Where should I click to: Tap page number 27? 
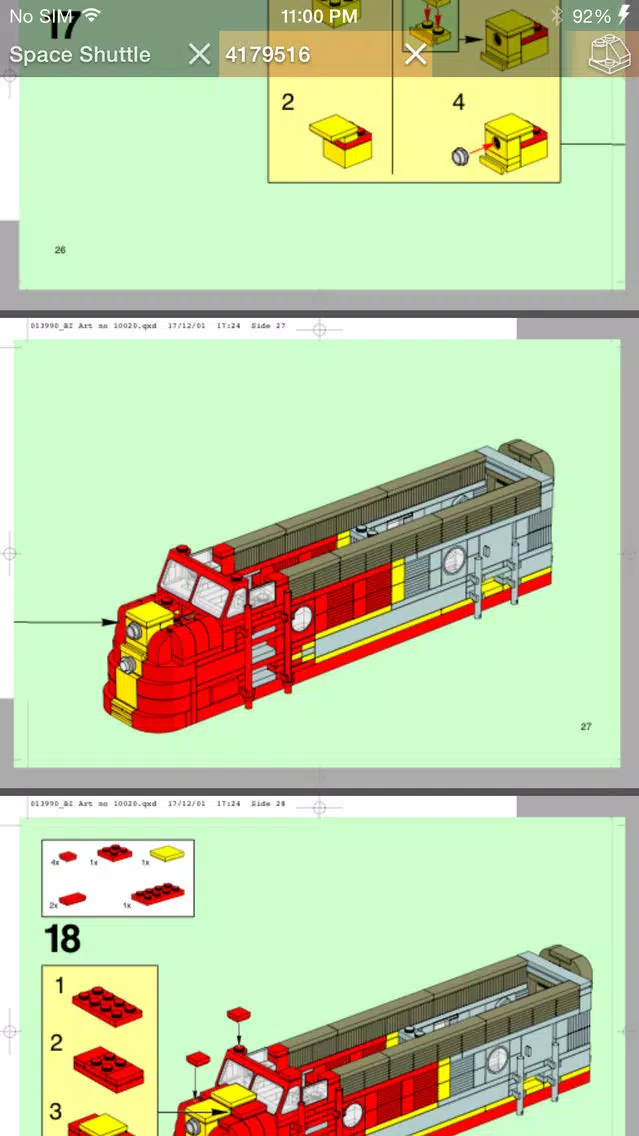[x=585, y=726]
